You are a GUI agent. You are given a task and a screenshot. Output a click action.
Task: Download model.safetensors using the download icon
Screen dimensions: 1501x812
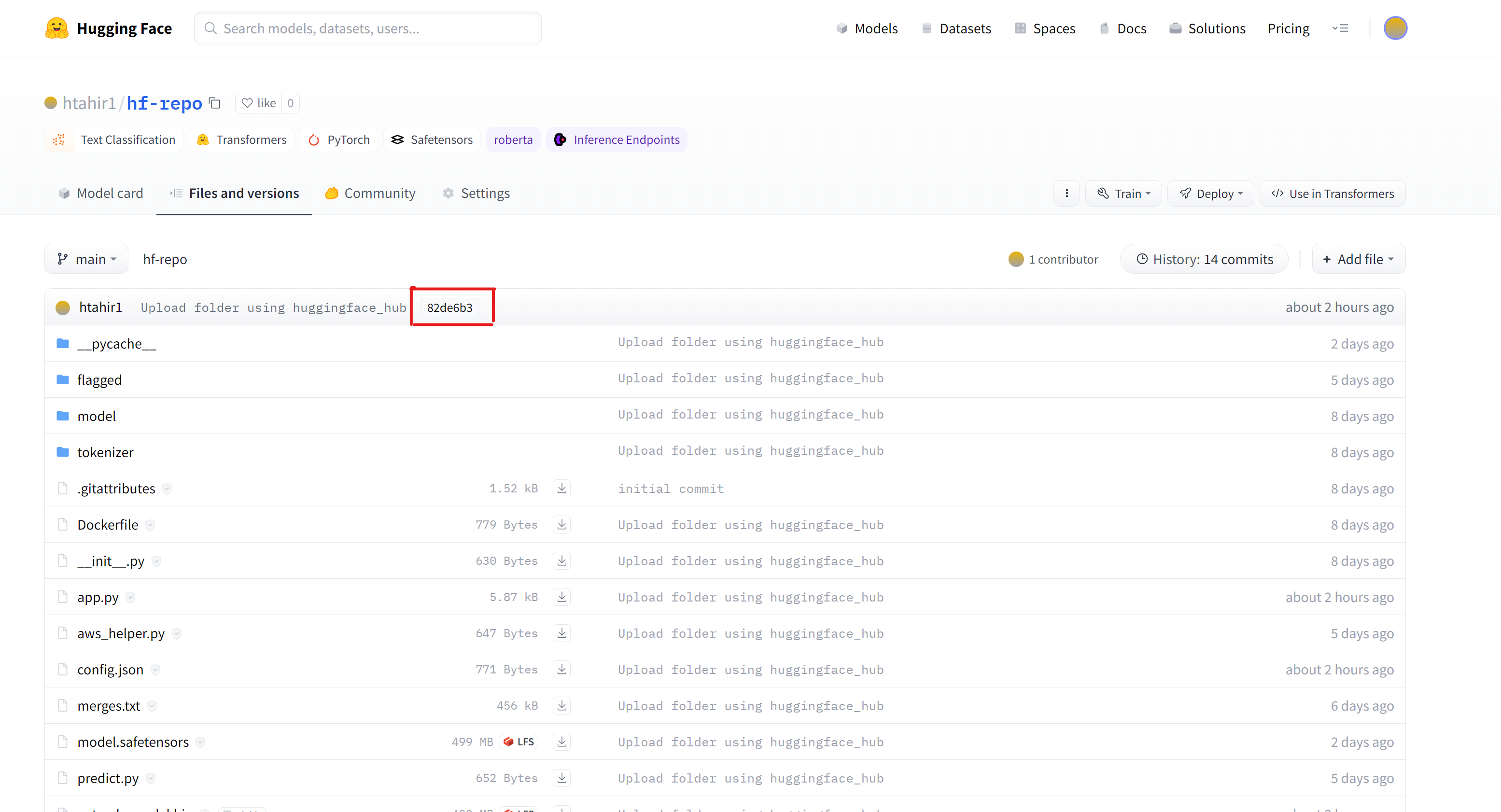(x=561, y=742)
